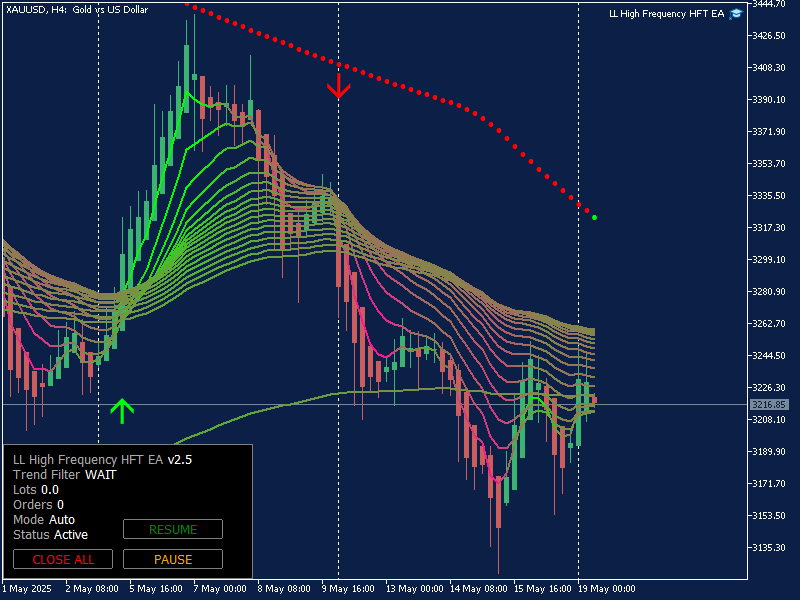Click the 19 May 00:00 time label
Screen dimensions: 800x600
(x=607, y=589)
